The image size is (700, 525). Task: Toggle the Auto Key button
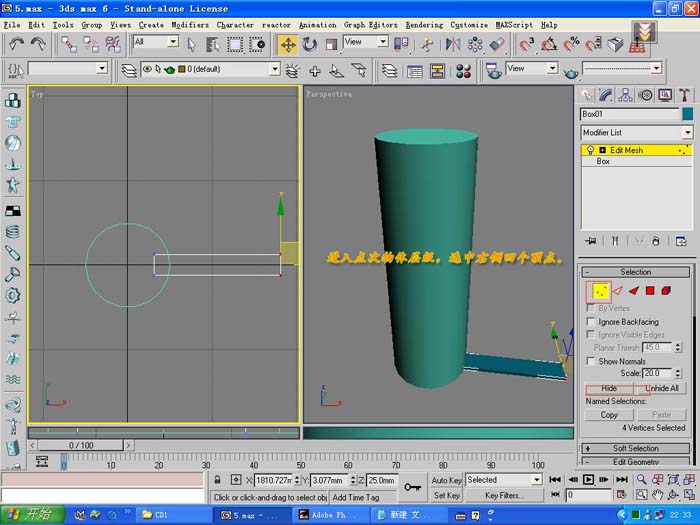click(x=446, y=480)
